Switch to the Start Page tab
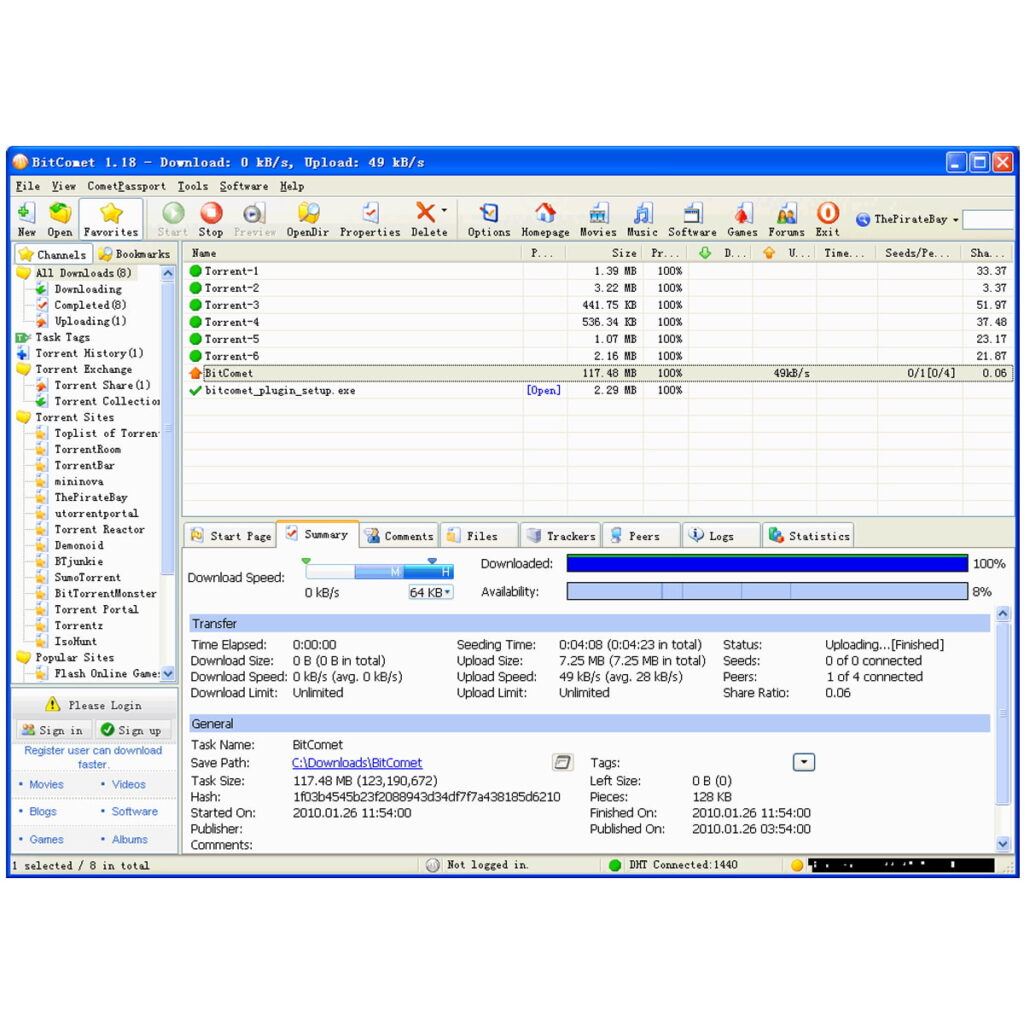 coord(231,536)
